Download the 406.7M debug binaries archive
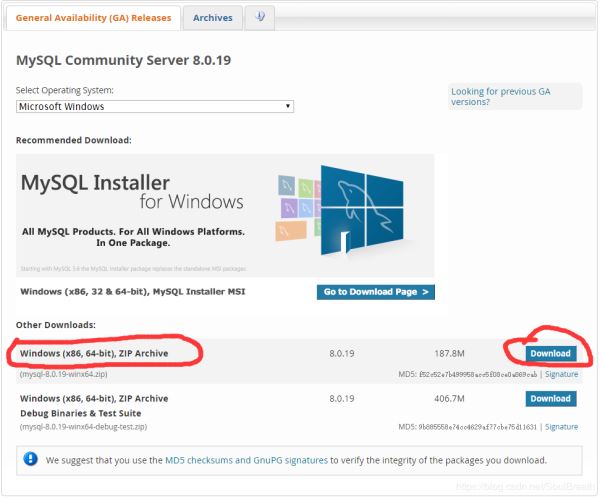Image resolution: width=600 pixels, height=498 pixels. click(550, 398)
